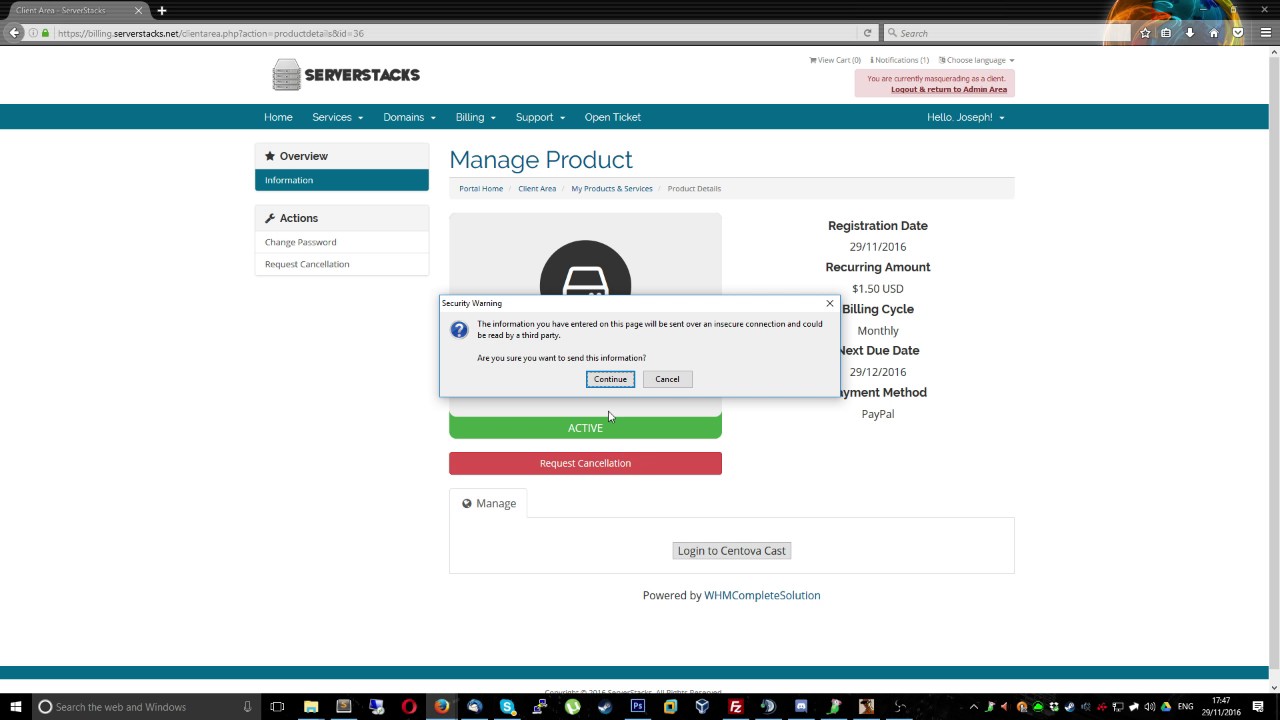Image resolution: width=1280 pixels, height=720 pixels.
Task: Open the Client Area breadcrumb link
Action: [537, 188]
